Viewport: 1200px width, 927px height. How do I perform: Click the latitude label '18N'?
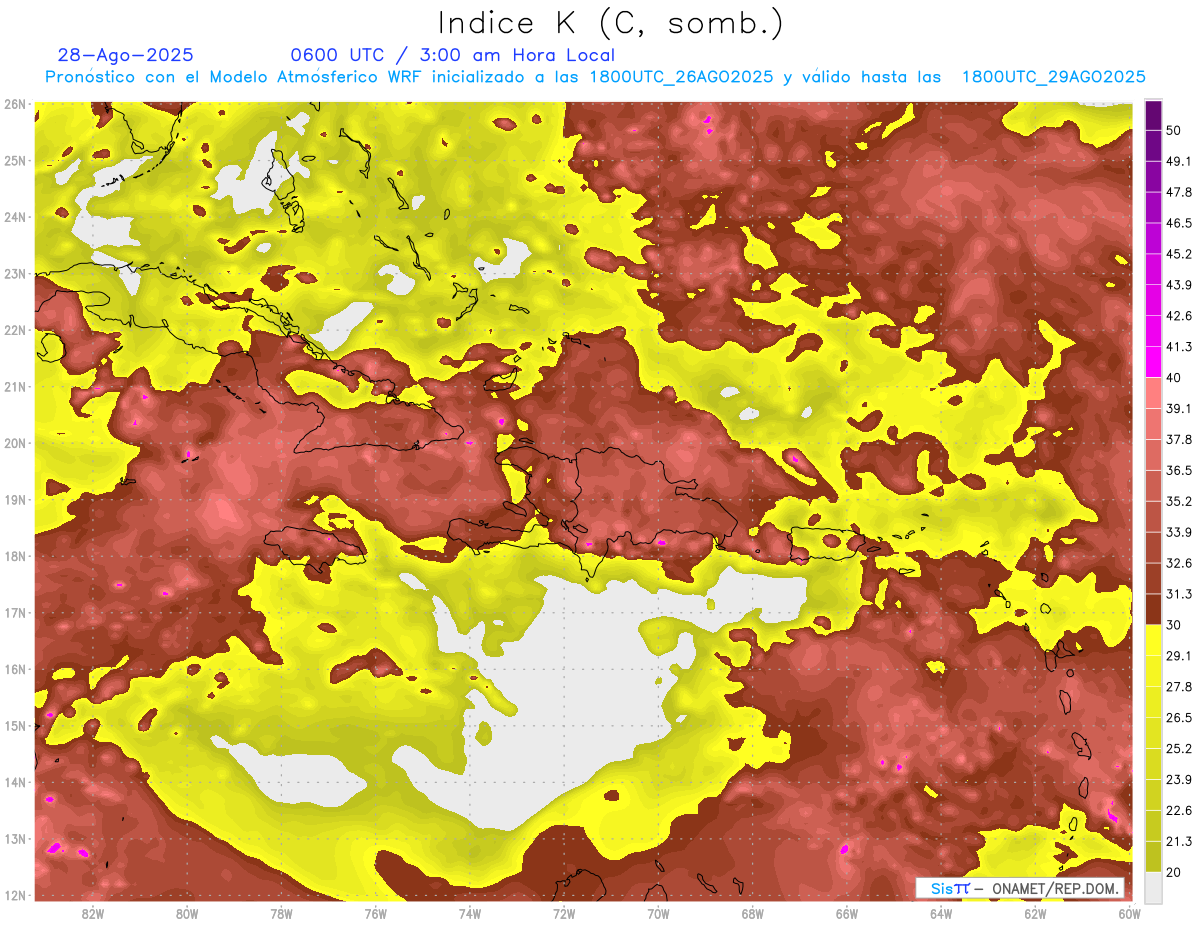click(15, 556)
